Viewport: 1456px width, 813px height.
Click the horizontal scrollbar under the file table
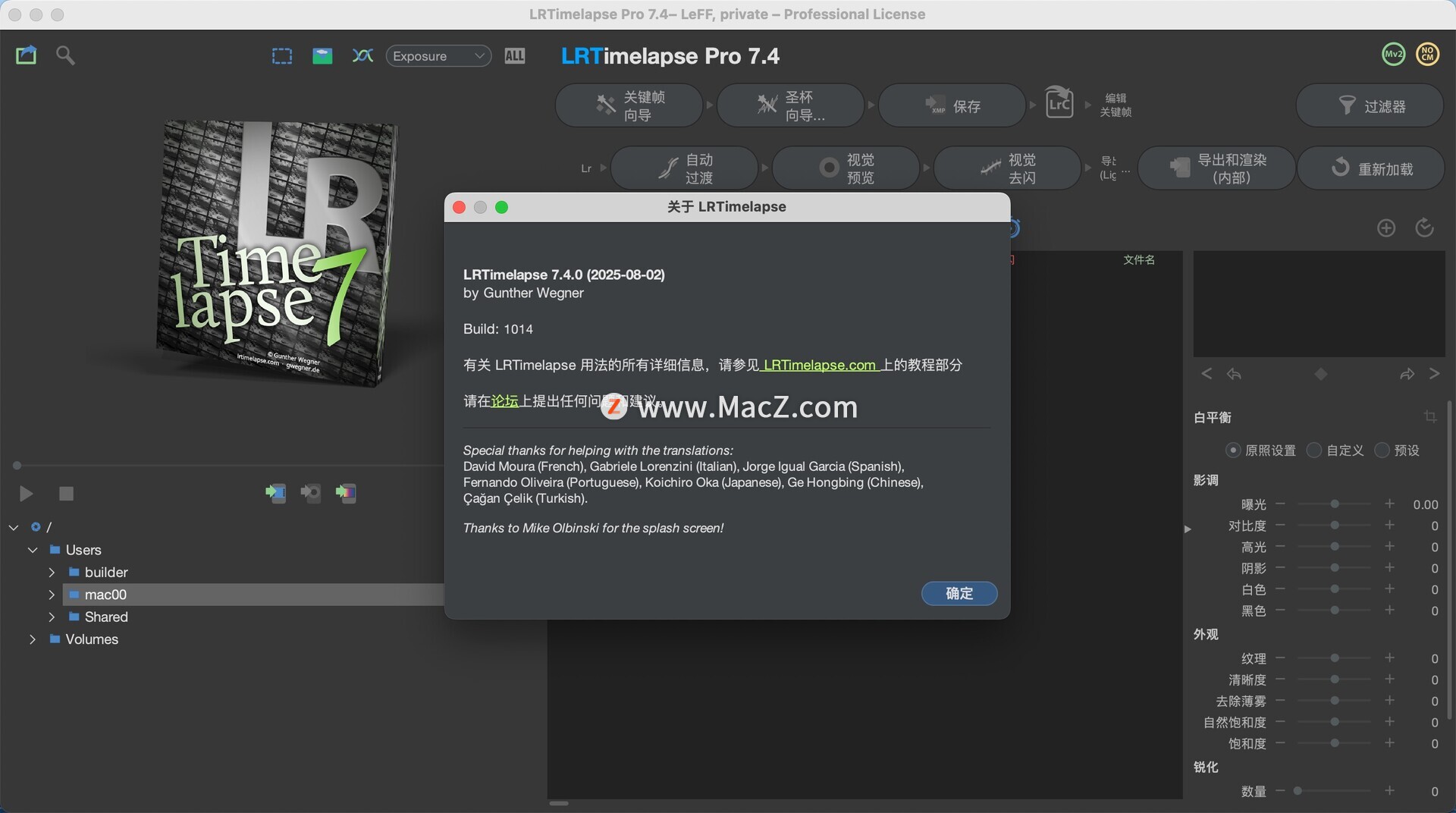coord(559,803)
